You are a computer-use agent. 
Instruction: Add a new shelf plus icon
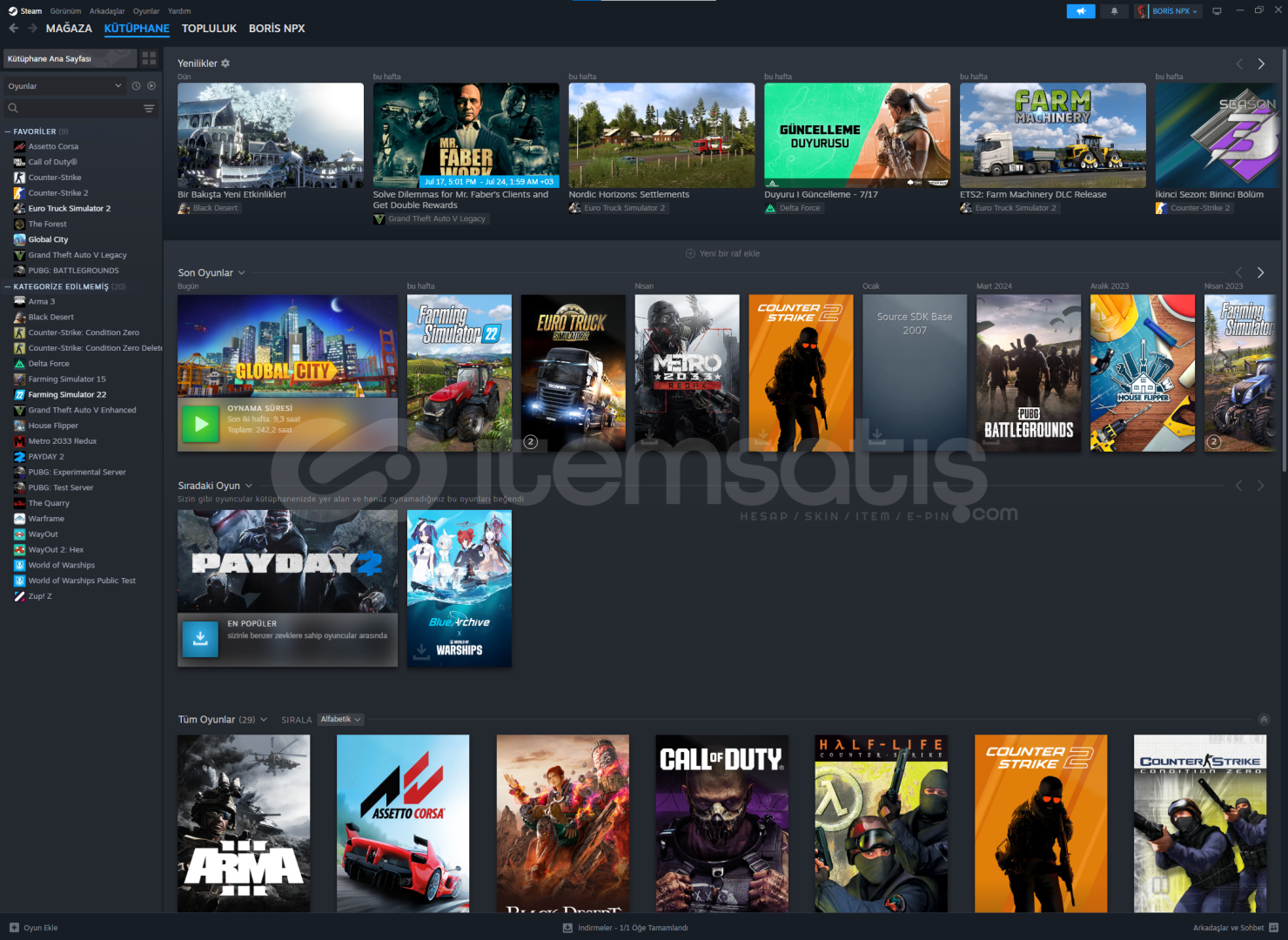pyautogui.click(x=690, y=254)
